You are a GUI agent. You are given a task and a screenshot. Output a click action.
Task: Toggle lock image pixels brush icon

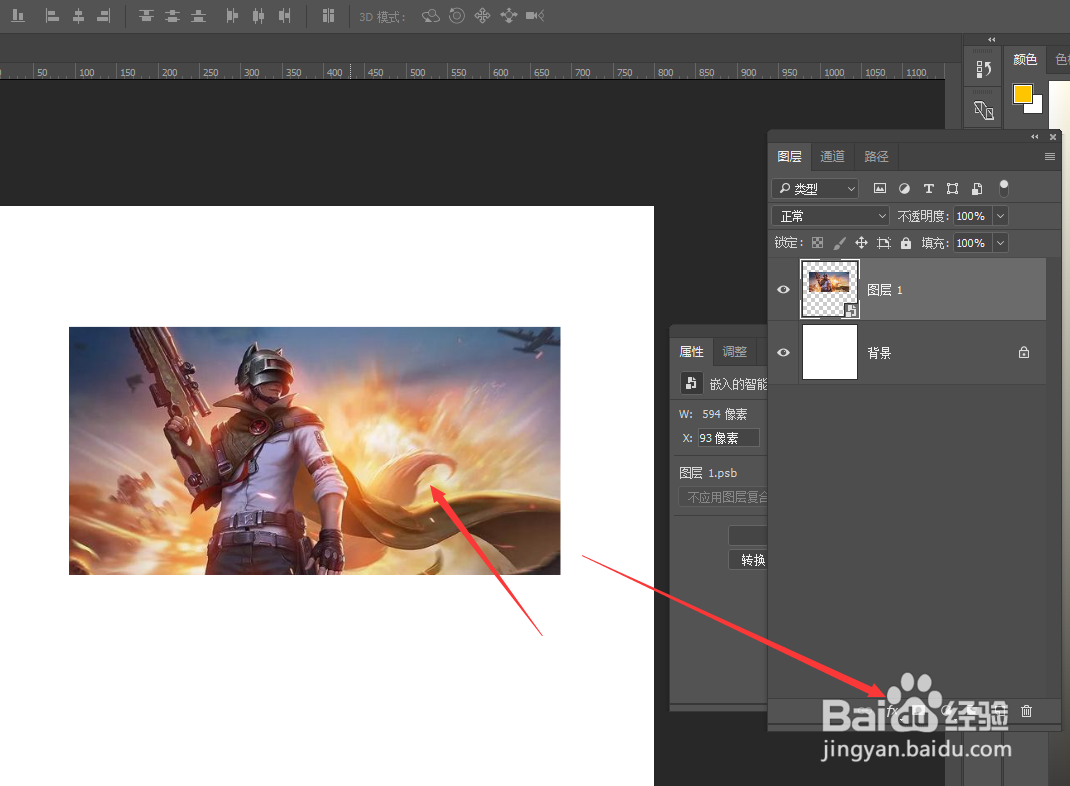839,243
